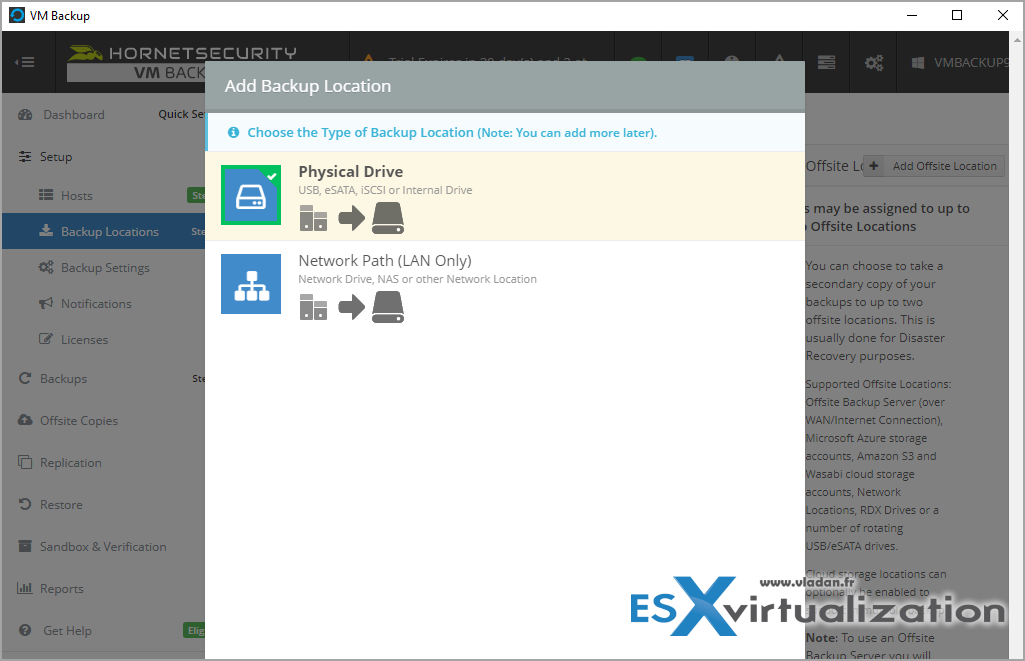Image resolution: width=1025 pixels, height=661 pixels.
Task: Open Notifications in sidebar
Action: pos(96,303)
